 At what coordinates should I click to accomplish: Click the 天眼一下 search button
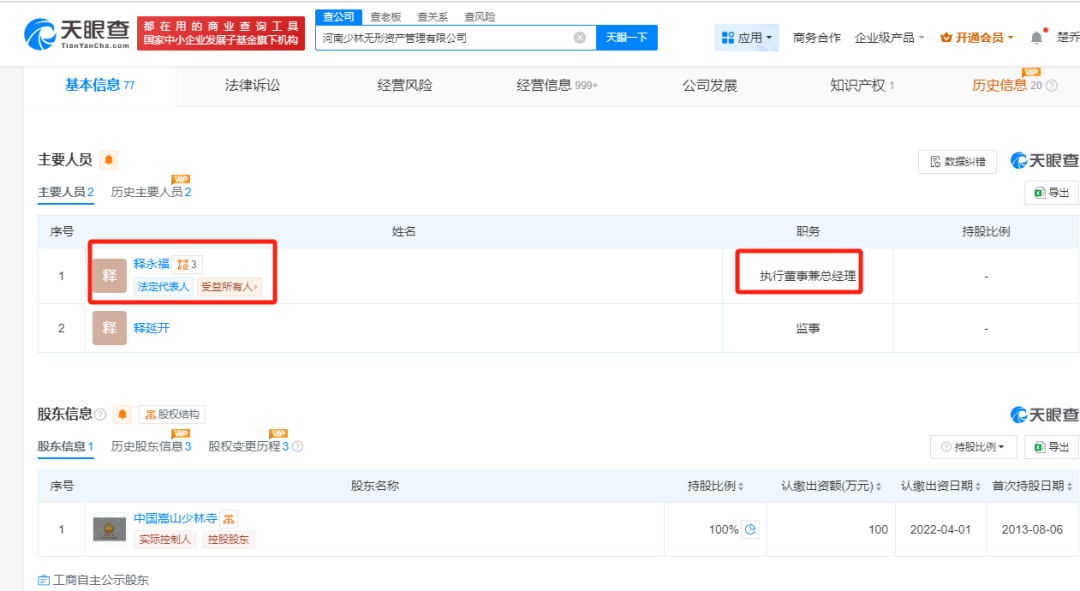tap(627, 37)
